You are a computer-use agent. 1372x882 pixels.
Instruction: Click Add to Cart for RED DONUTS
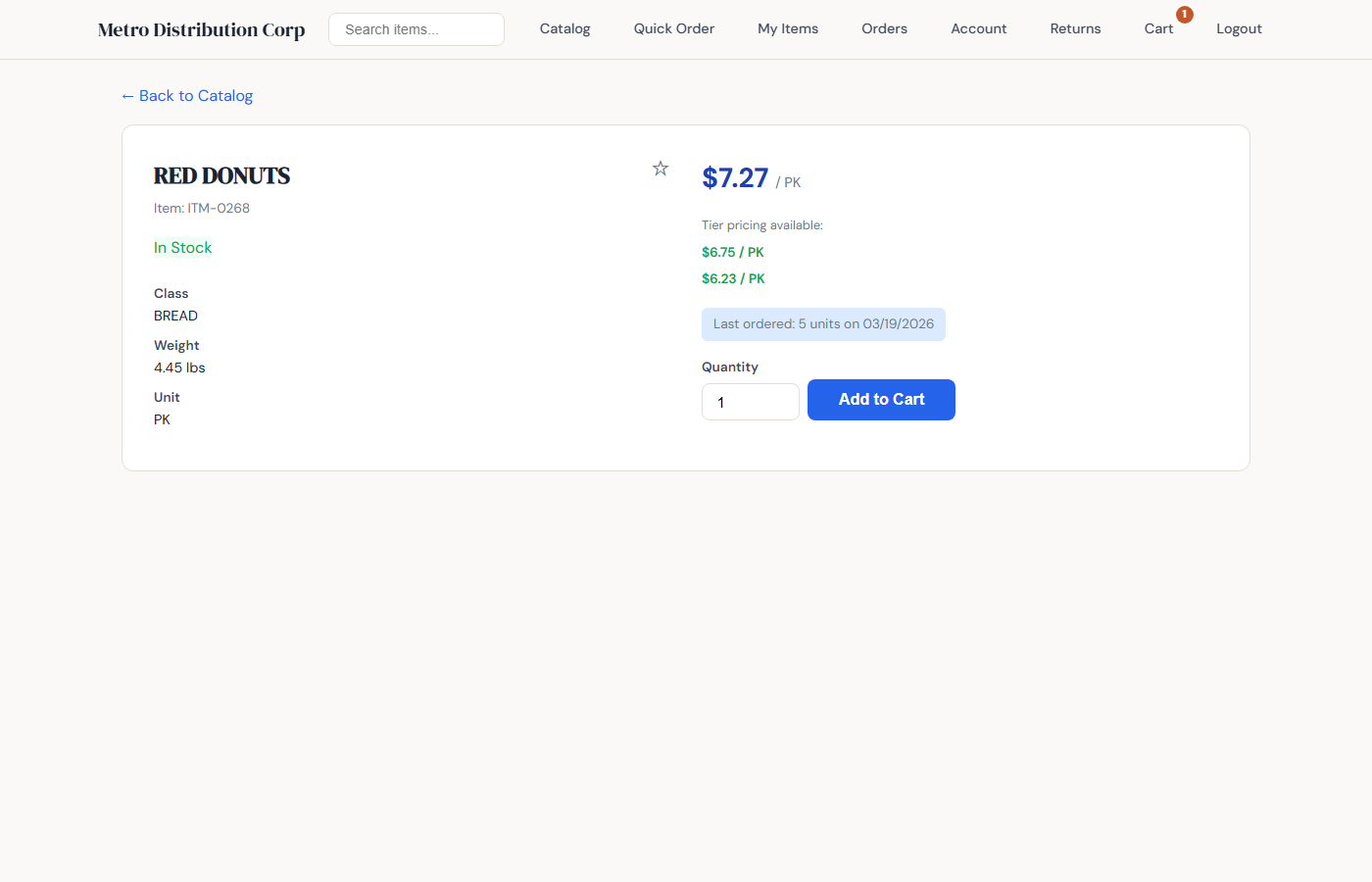coord(881,400)
